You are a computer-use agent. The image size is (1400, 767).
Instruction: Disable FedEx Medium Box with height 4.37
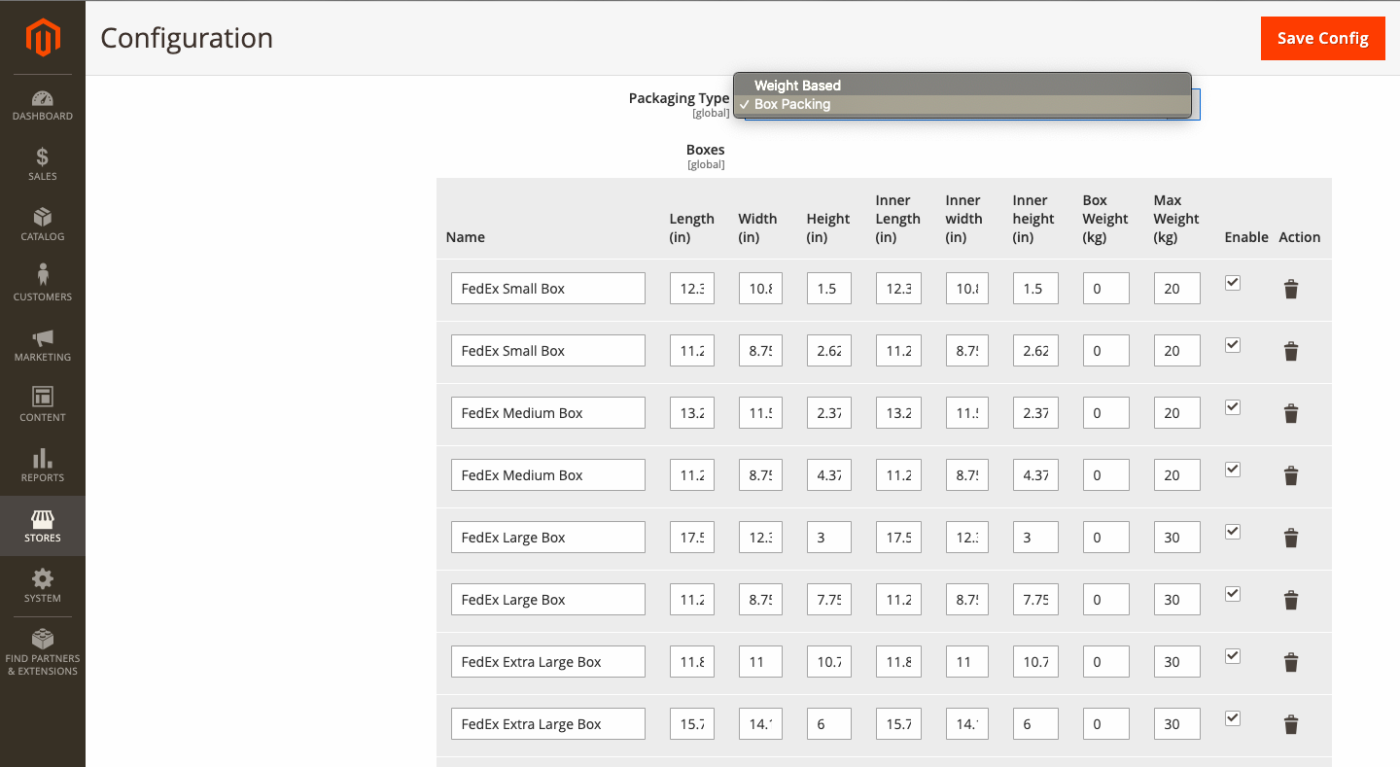click(x=1233, y=469)
